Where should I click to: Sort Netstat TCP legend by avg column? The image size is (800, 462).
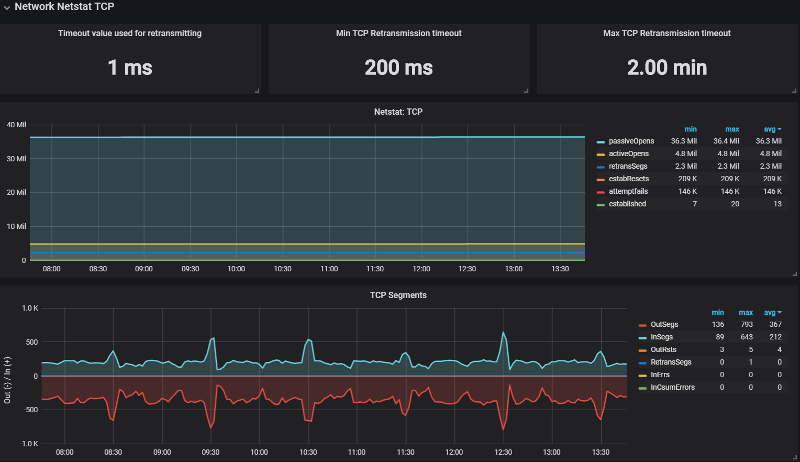point(771,129)
